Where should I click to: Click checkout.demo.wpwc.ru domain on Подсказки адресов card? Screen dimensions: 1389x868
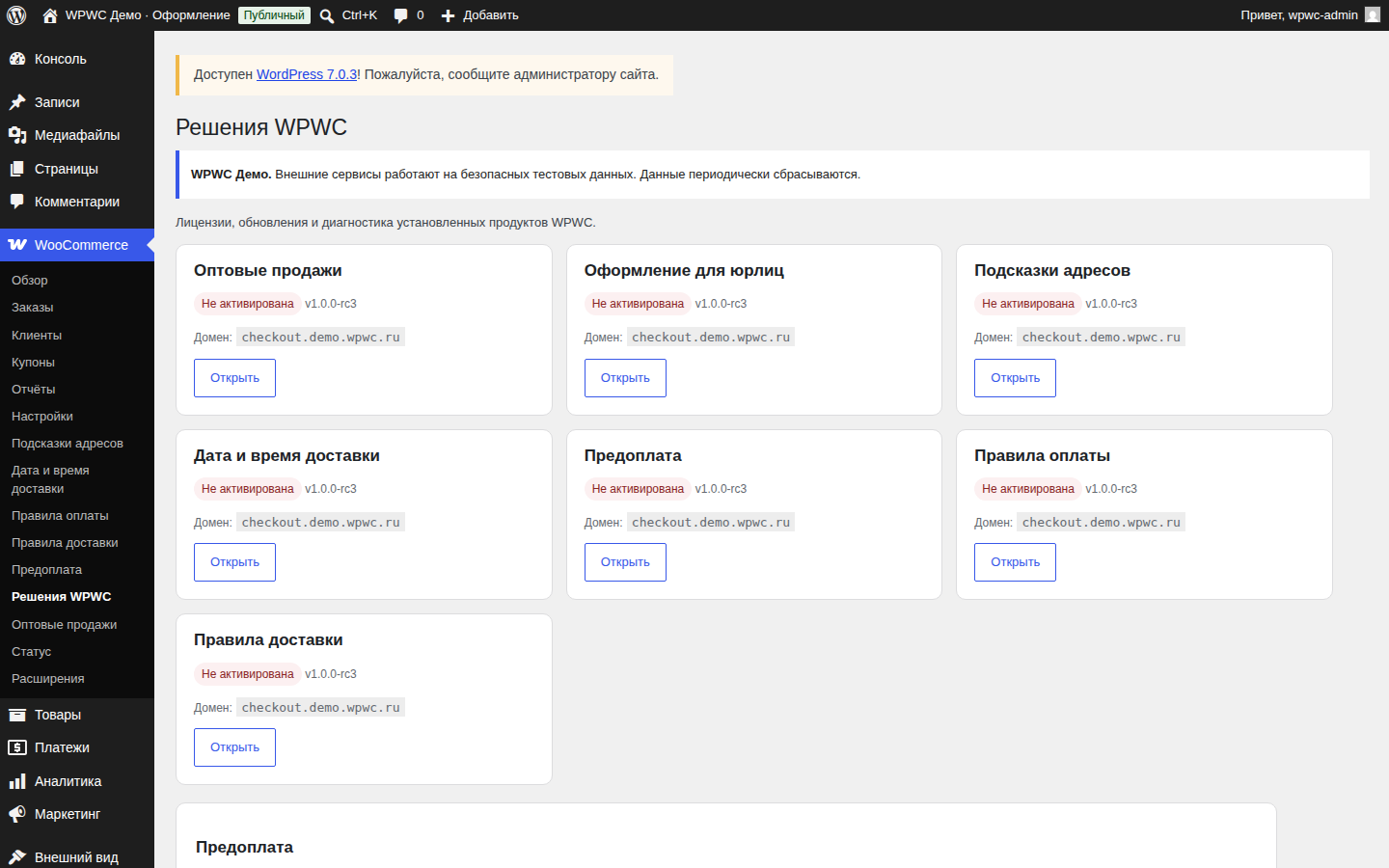tap(1102, 338)
